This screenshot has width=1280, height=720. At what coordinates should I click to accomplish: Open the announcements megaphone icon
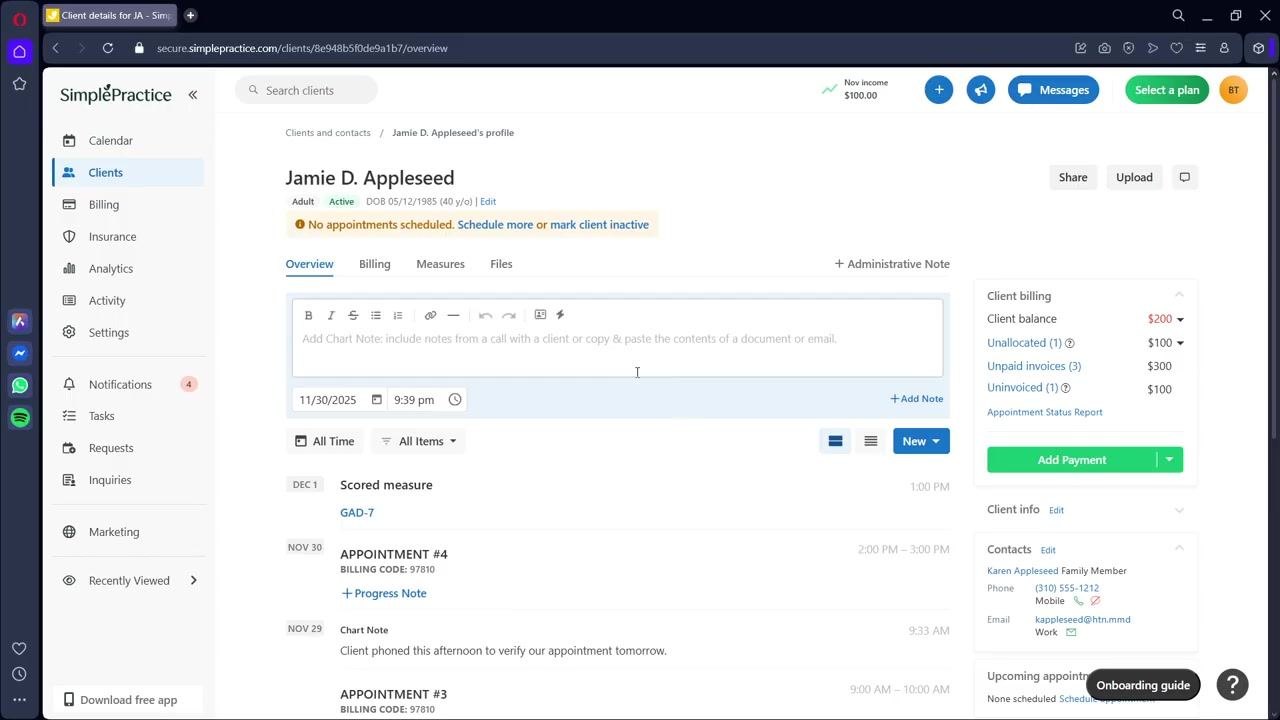coord(981,90)
